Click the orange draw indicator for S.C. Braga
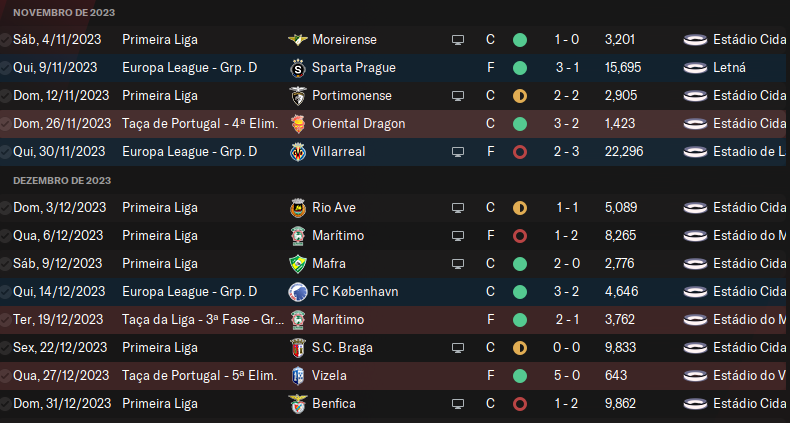This screenshot has width=790, height=423. [x=520, y=348]
